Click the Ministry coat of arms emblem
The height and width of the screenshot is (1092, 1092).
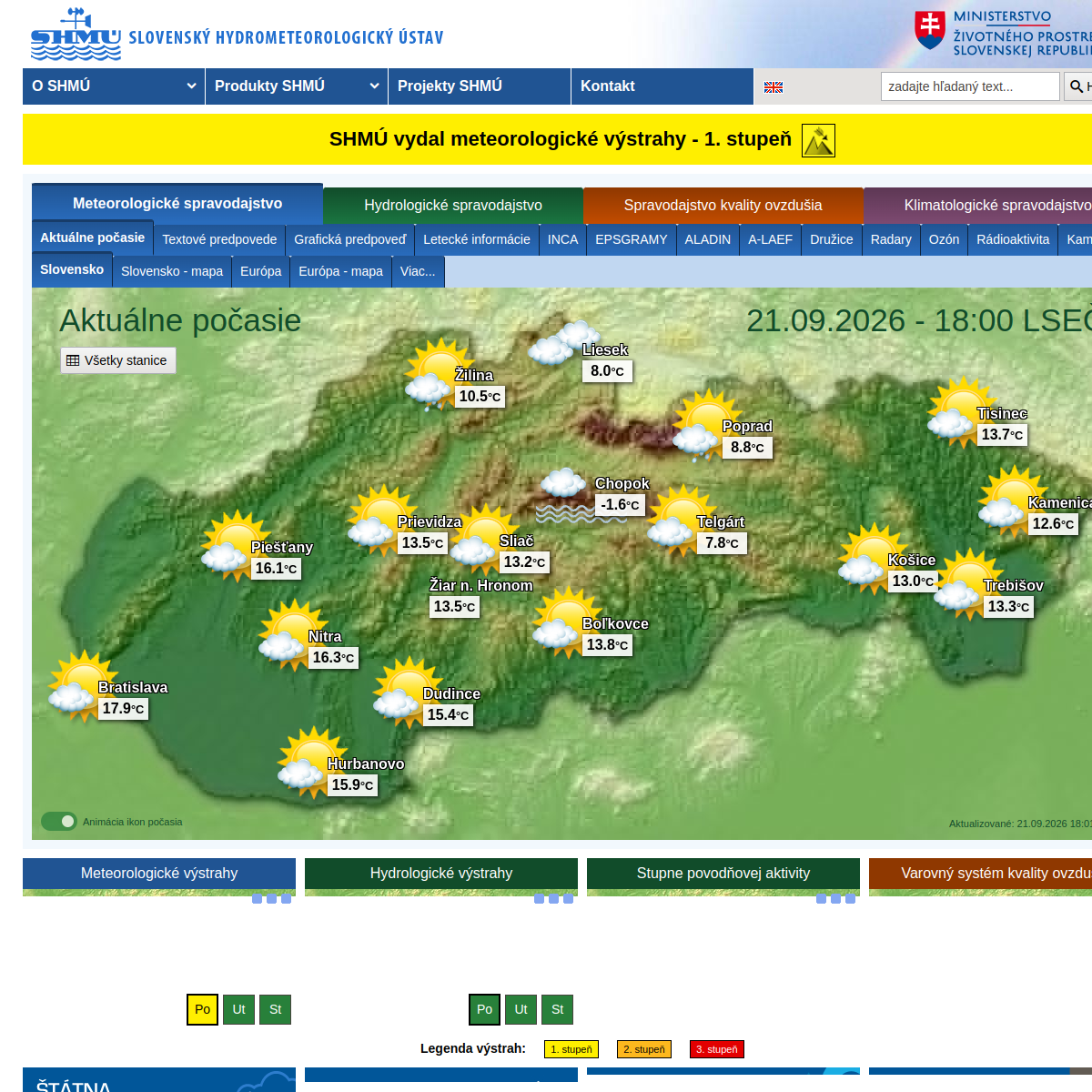coord(930,29)
